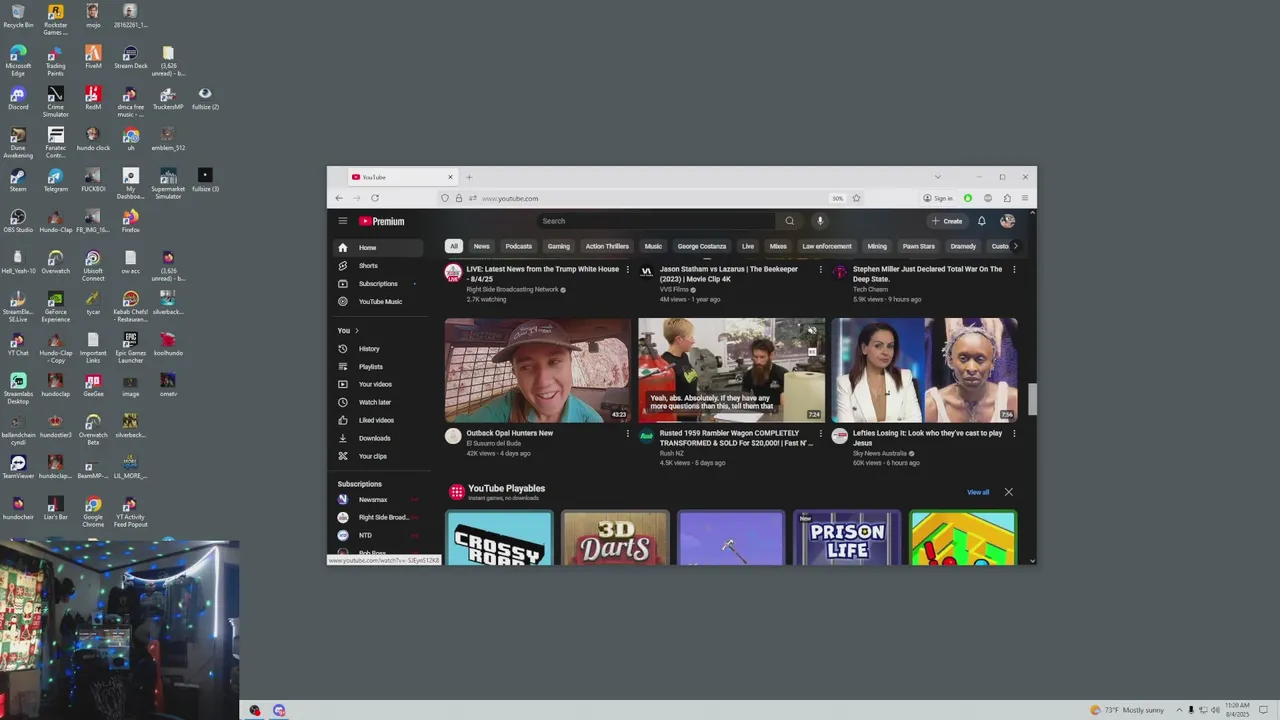The height and width of the screenshot is (720, 1280).
Task: Open Downloads in the sidebar
Action: 378,438
